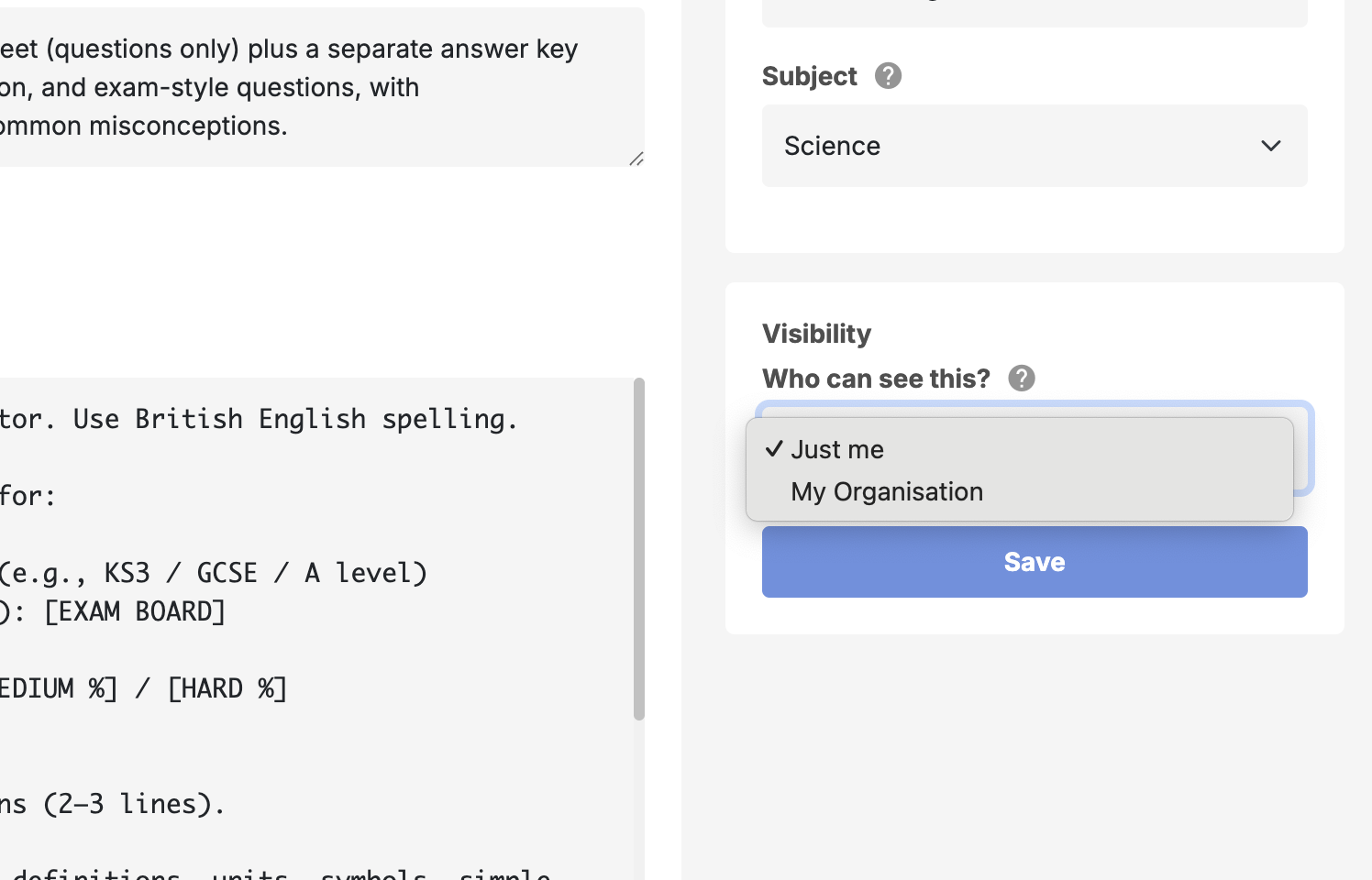Image resolution: width=1372 pixels, height=880 pixels.
Task: Click the "Who can see this?" label
Action: tap(876, 379)
